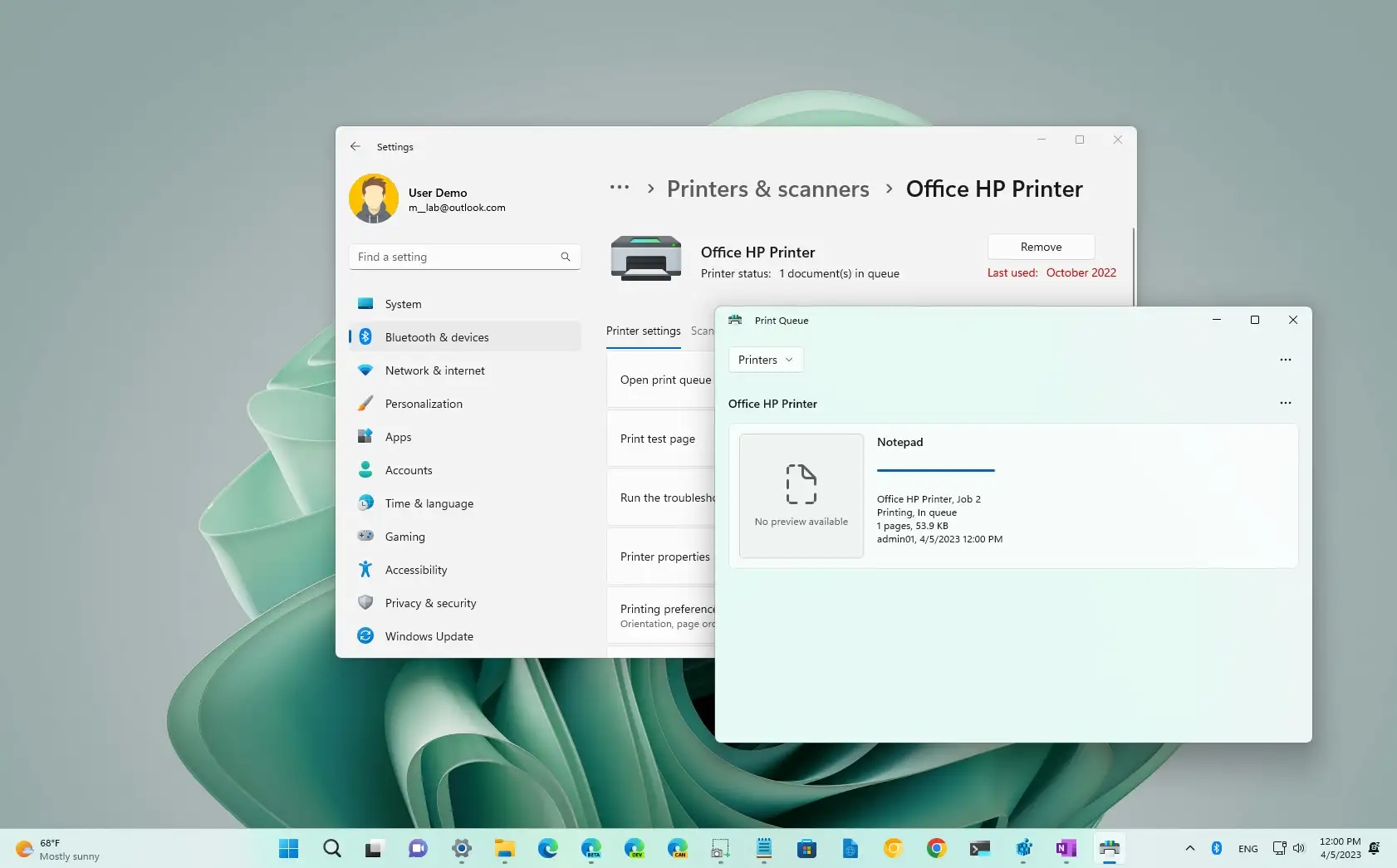
Task: Launch Google Chrome from the taskbar
Action: (x=937, y=848)
